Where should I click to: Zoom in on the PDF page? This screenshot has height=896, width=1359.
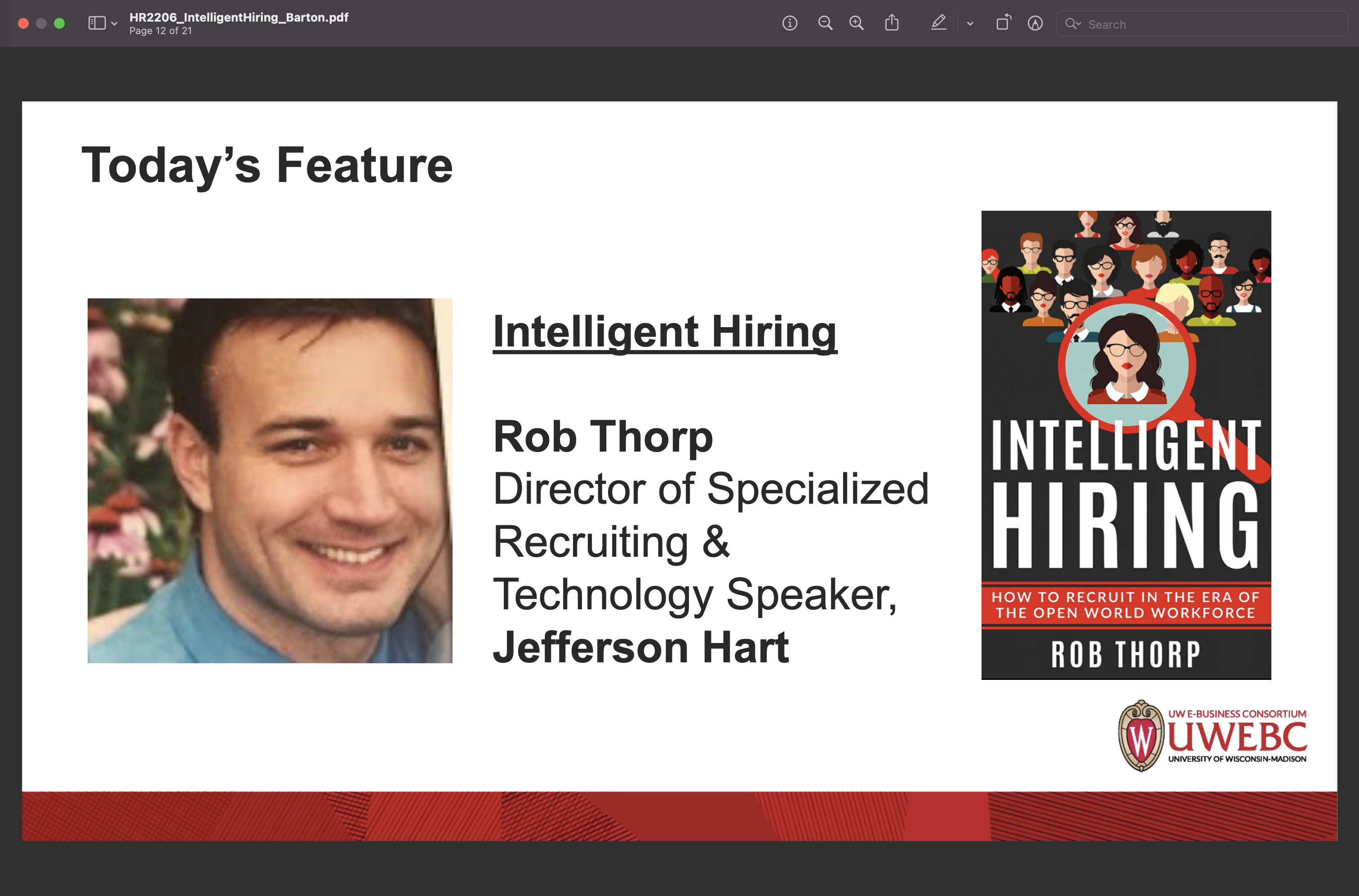coord(857,23)
